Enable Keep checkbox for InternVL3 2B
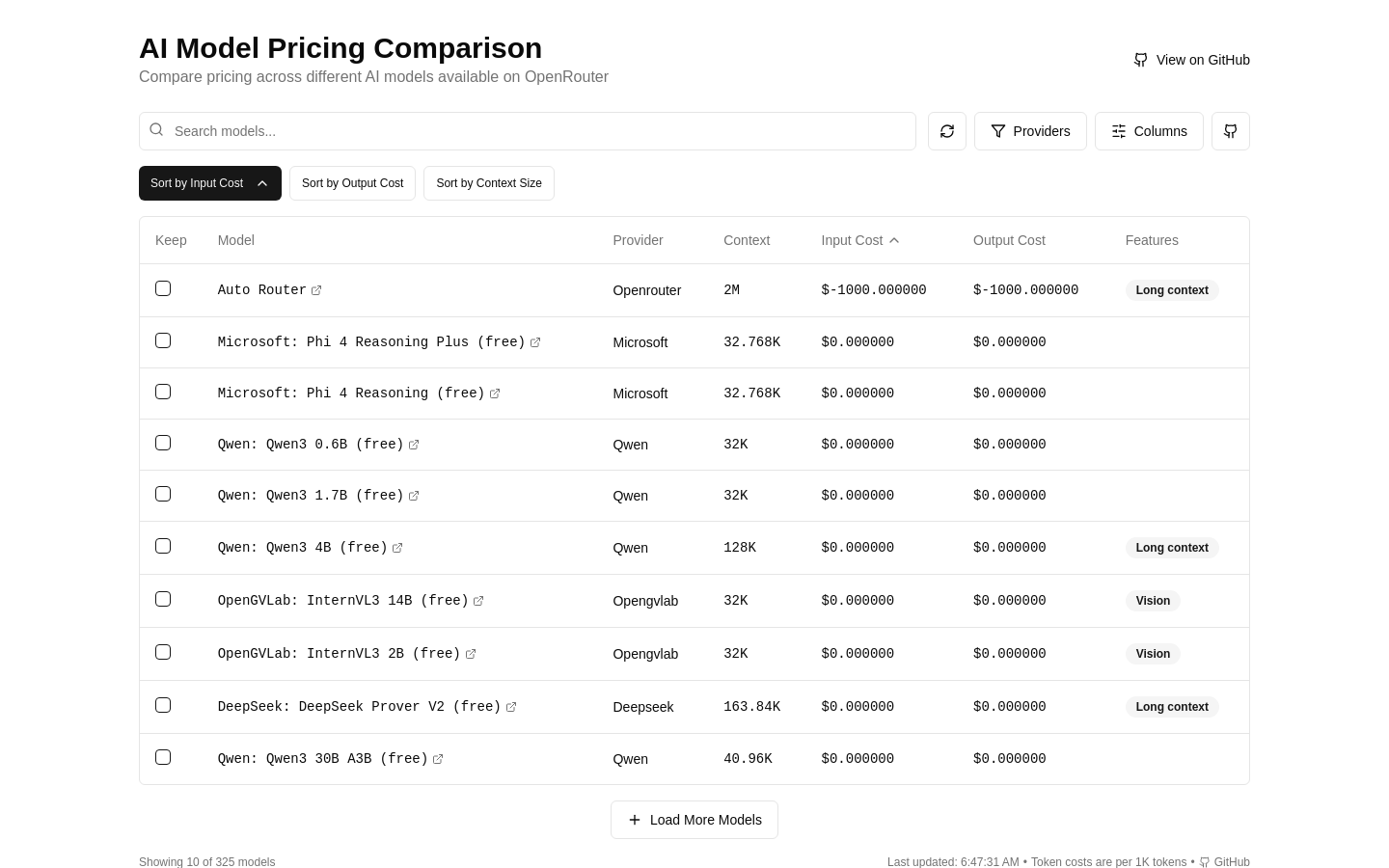This screenshot has height=868, width=1389. [x=163, y=652]
